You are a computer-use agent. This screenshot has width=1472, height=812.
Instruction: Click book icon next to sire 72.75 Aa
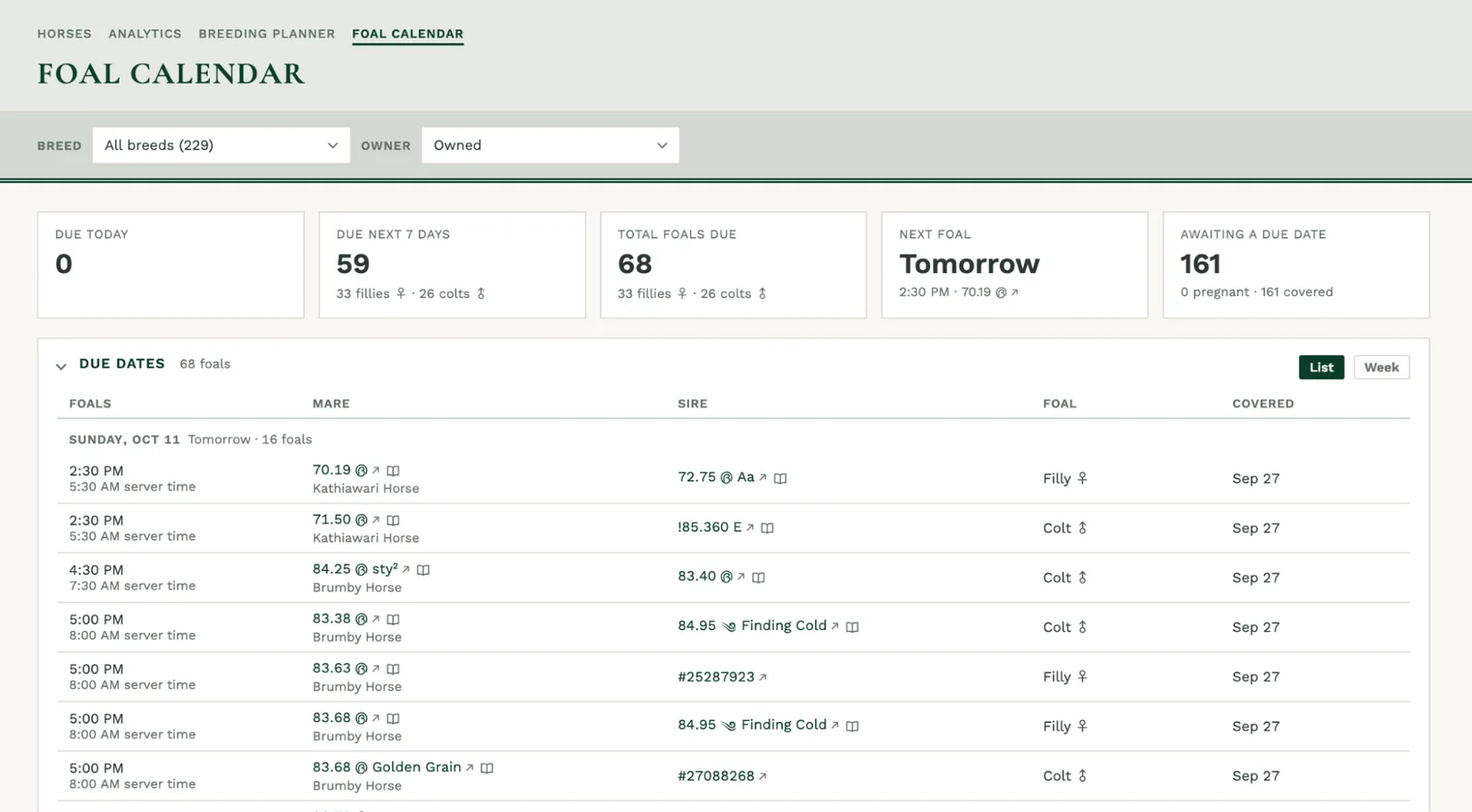(780, 478)
